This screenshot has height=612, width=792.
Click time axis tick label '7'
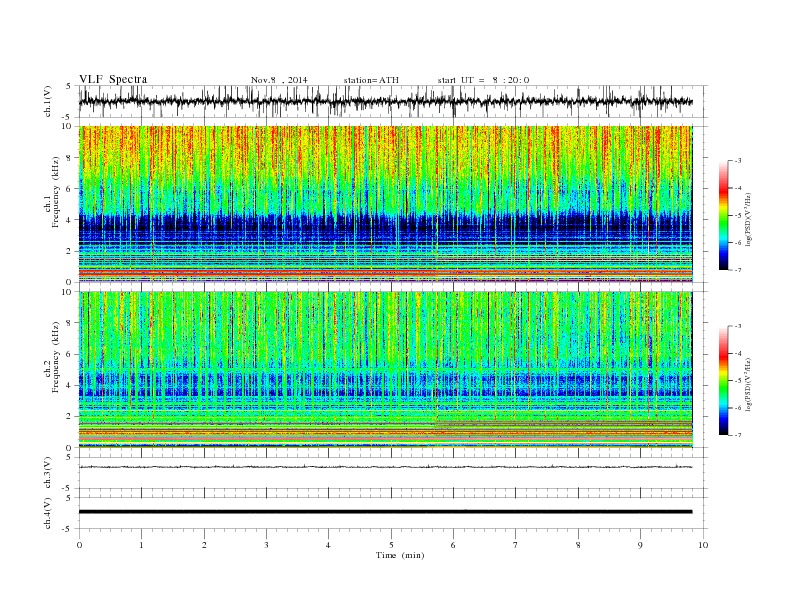pyautogui.click(x=516, y=545)
